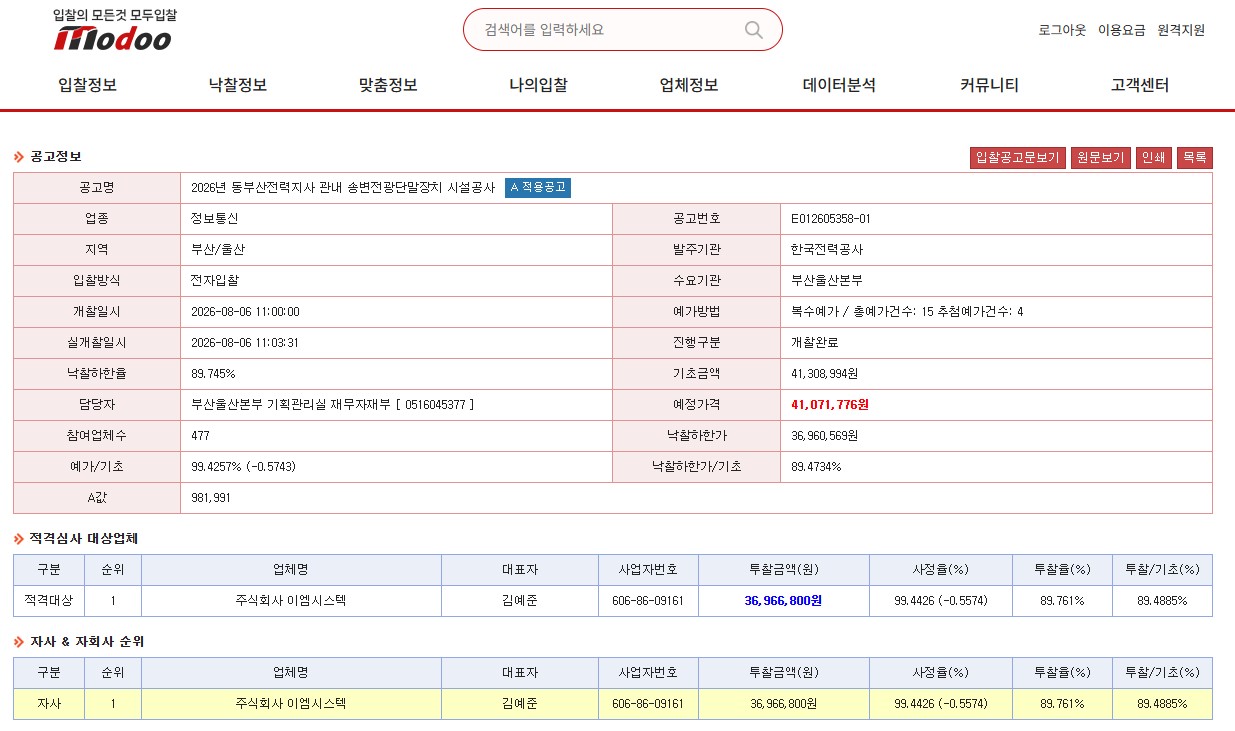
Task: Open the 맞춤정보 menu
Action: tap(388, 85)
